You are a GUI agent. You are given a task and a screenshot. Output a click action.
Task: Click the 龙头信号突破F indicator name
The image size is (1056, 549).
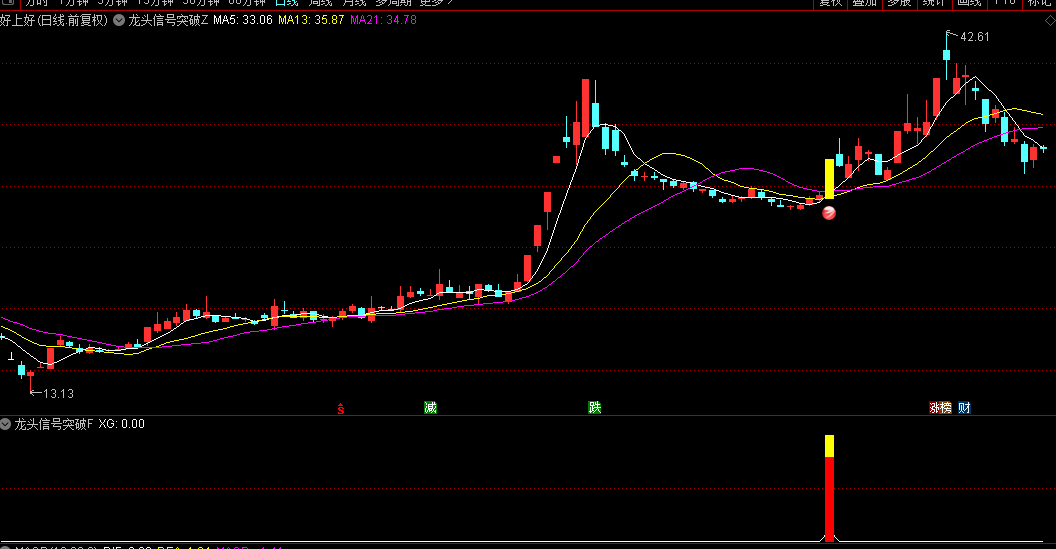tap(54, 424)
